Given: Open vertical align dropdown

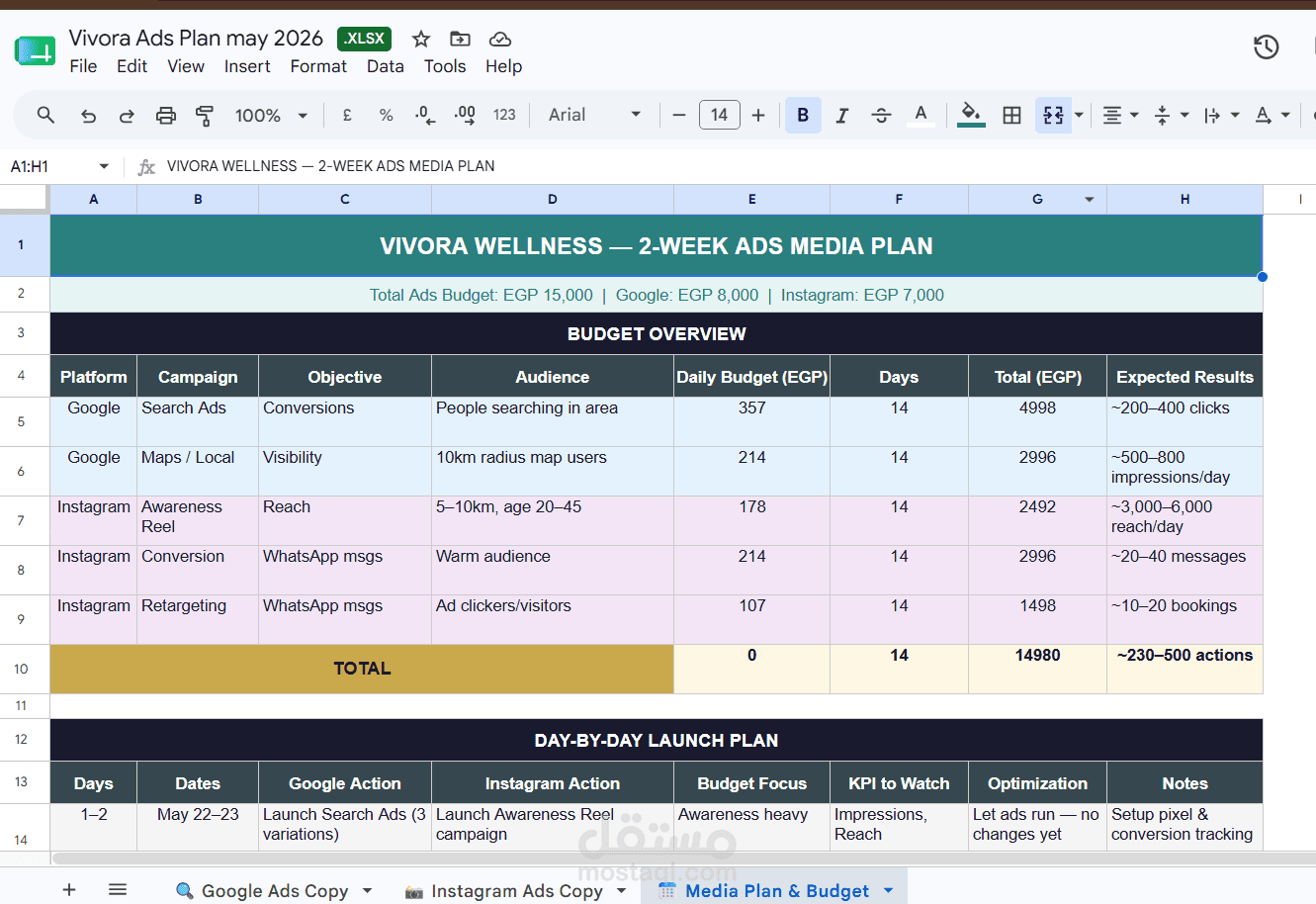Looking at the screenshot, I should click(1171, 116).
